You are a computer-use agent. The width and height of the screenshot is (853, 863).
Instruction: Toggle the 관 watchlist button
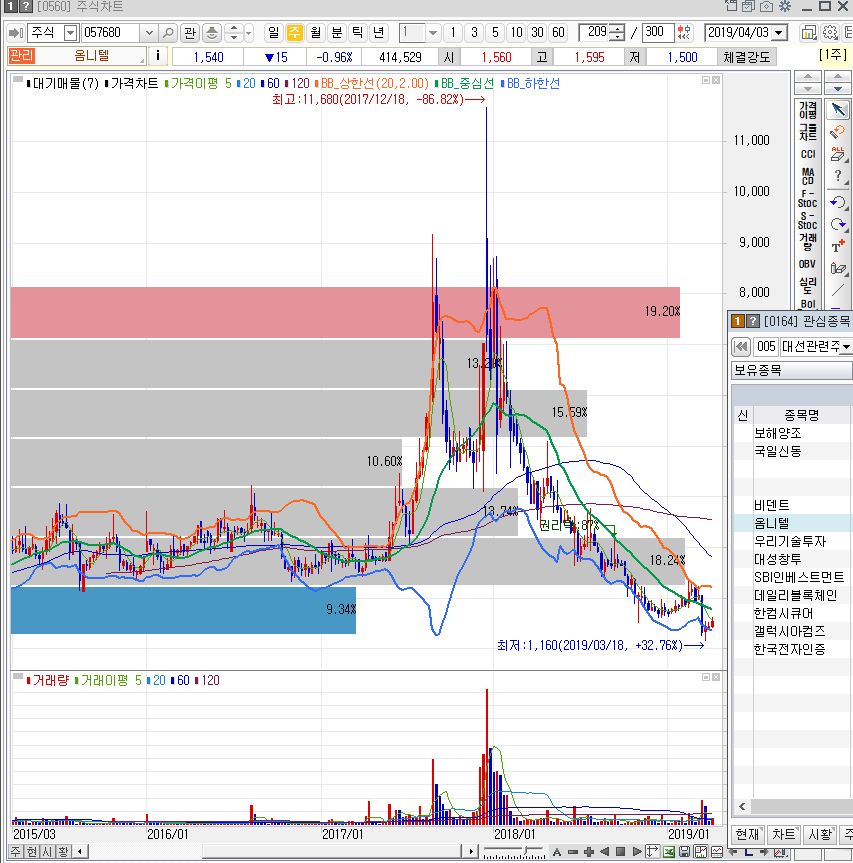click(190, 32)
